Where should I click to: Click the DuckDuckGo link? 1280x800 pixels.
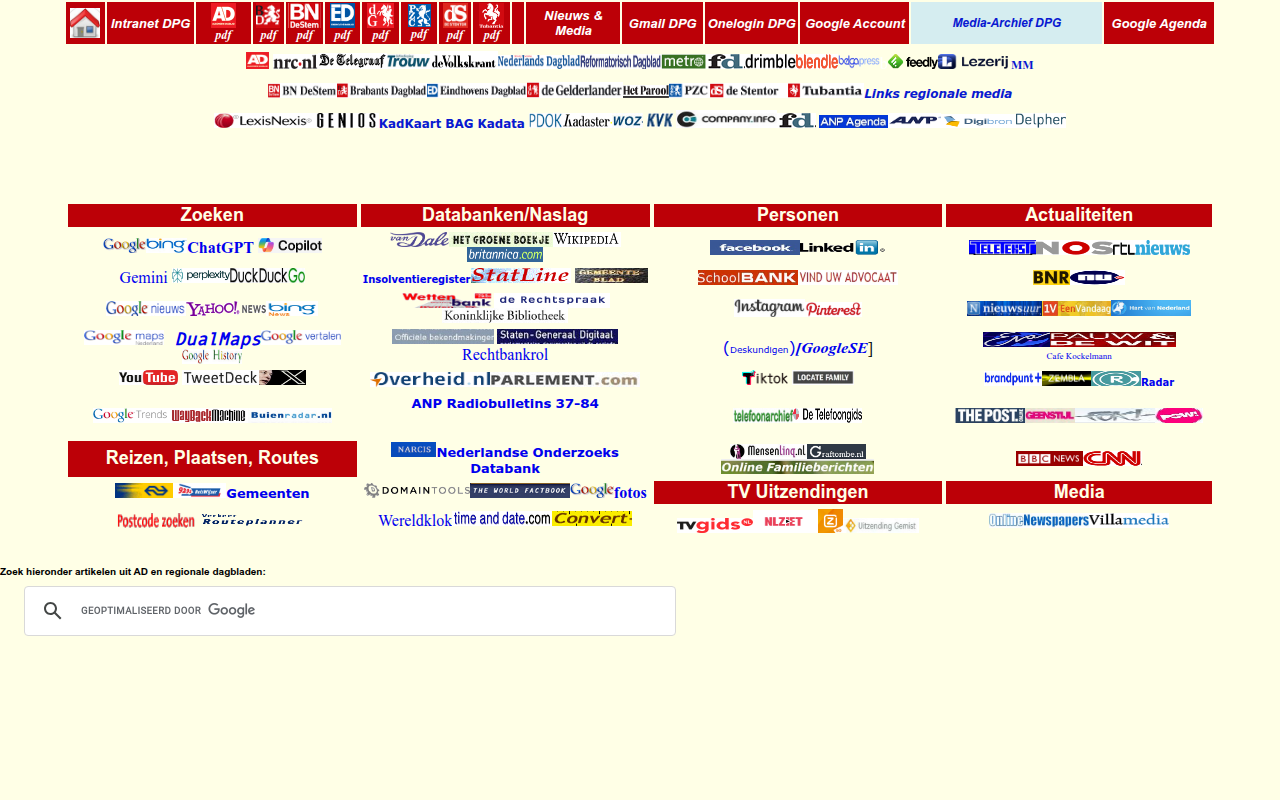click(x=268, y=276)
